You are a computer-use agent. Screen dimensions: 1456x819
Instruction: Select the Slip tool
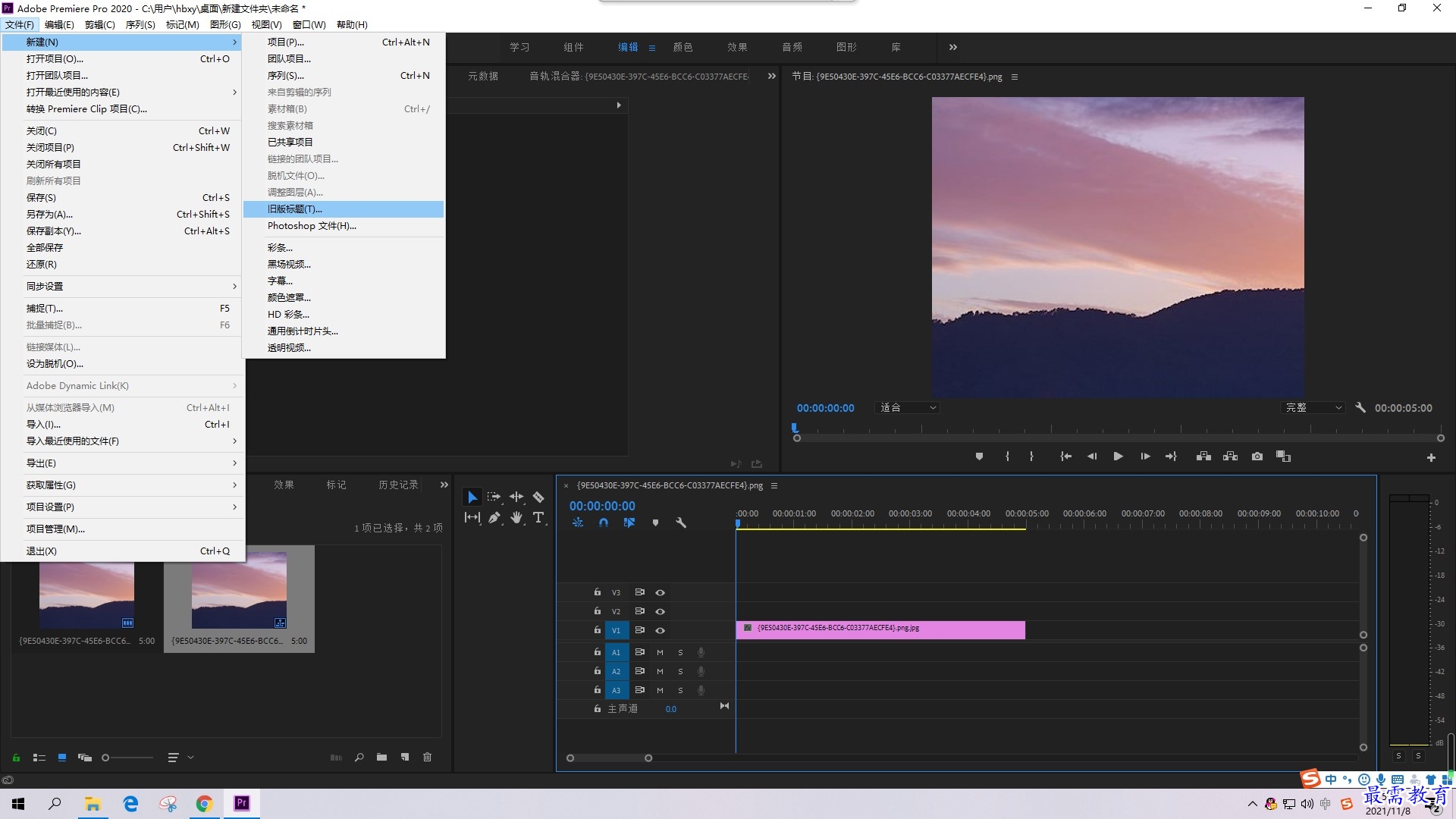pyautogui.click(x=472, y=517)
